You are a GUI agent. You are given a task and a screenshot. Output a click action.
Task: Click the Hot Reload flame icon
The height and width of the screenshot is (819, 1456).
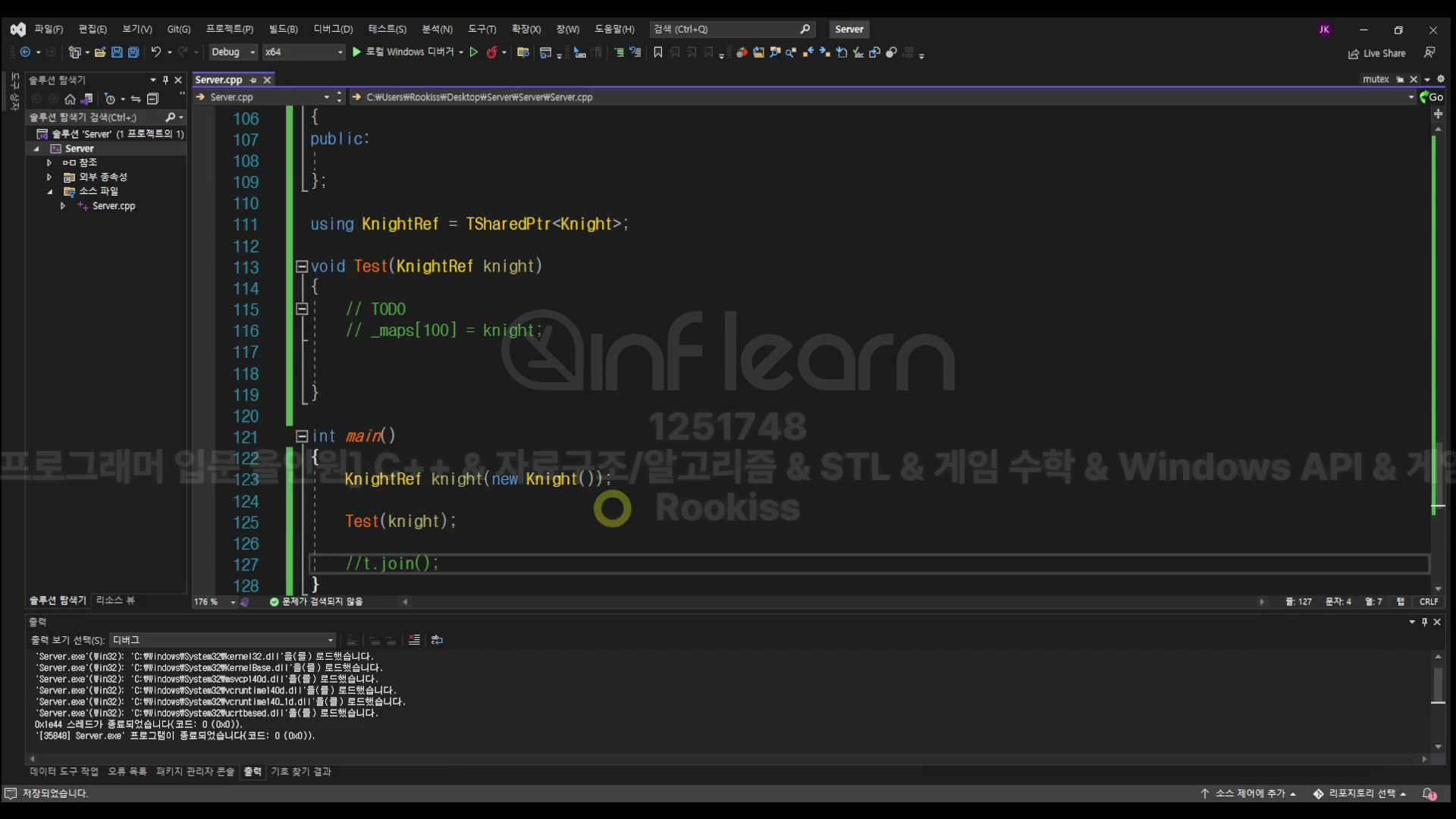click(491, 52)
